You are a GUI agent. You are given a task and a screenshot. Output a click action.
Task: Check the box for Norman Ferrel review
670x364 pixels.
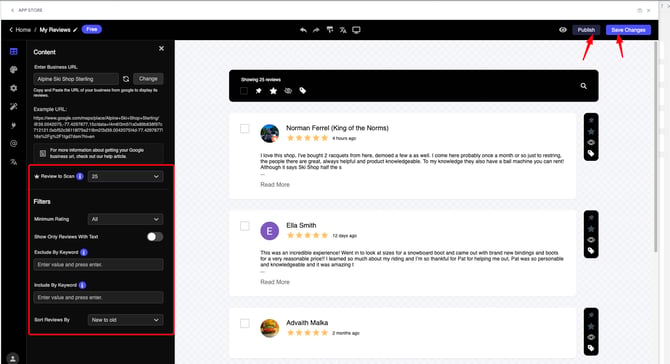click(244, 129)
